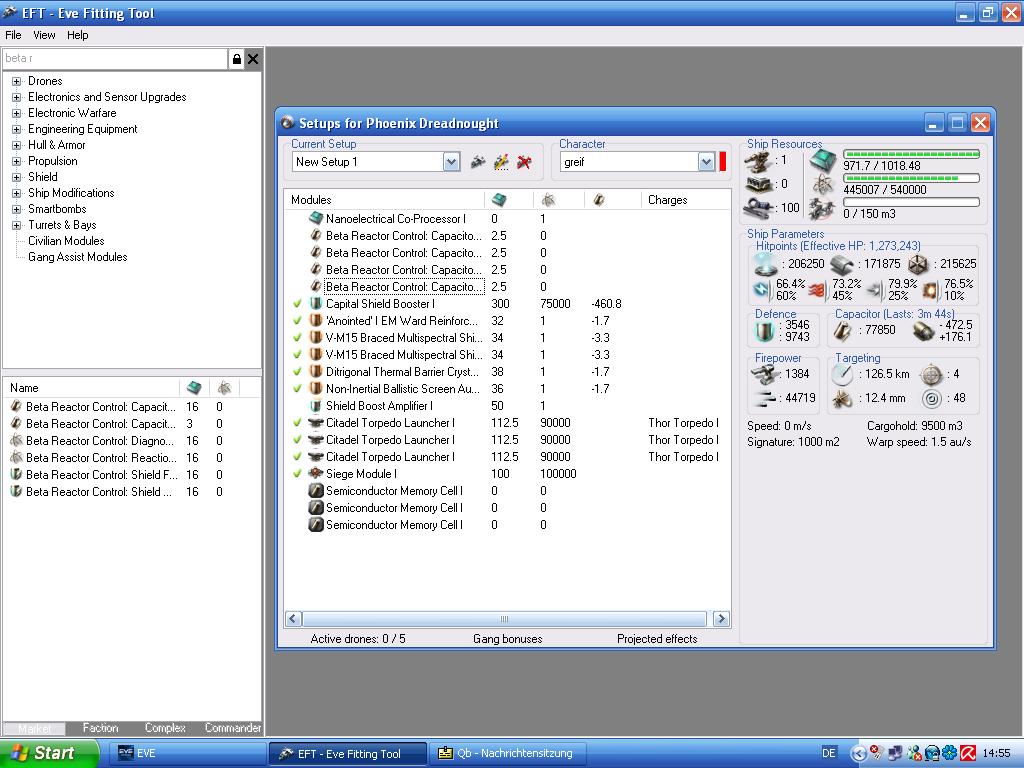1024x768 pixels.
Task: Open the Windows Start button
Action: click(x=50, y=753)
